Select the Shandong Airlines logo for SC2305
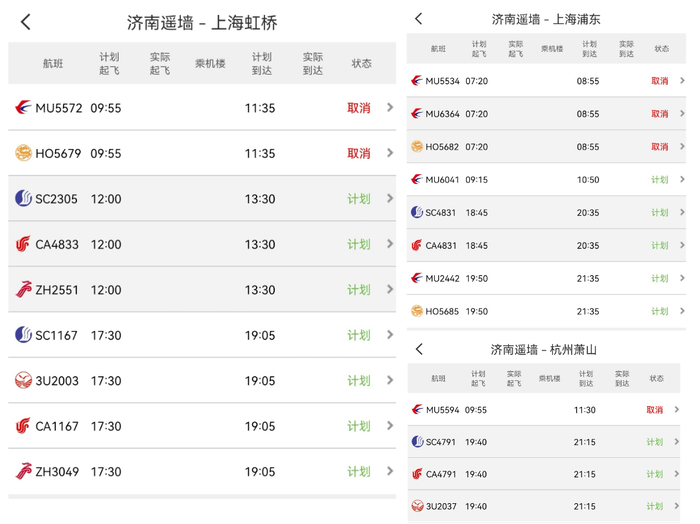Viewport: 700px width, 524px height. (23, 199)
